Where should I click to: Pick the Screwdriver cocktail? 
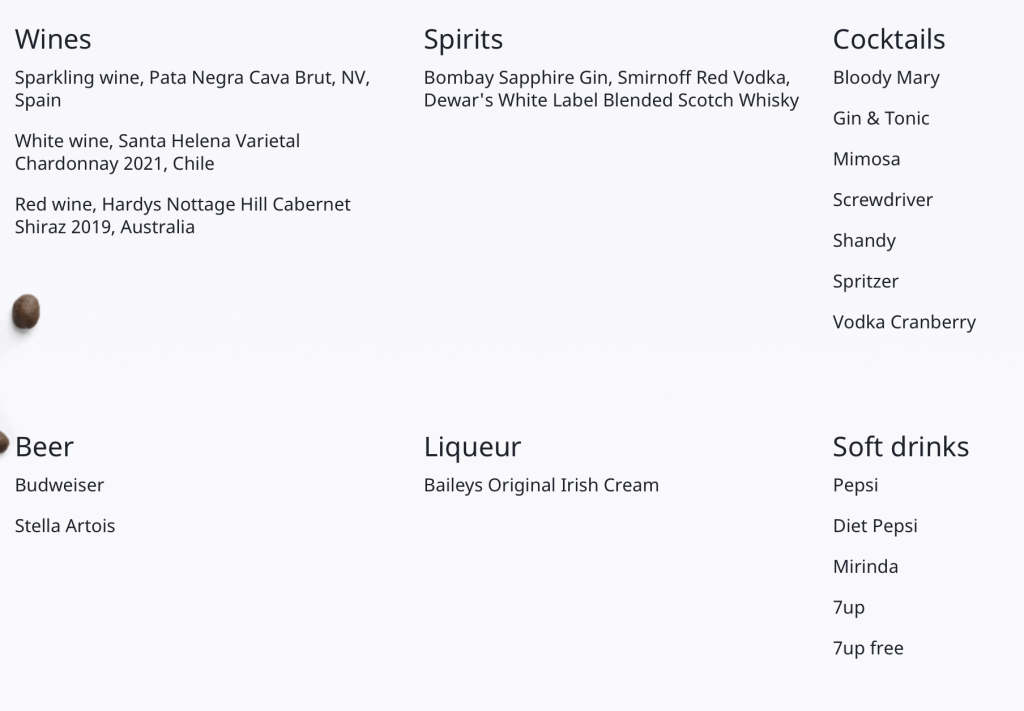coord(883,199)
